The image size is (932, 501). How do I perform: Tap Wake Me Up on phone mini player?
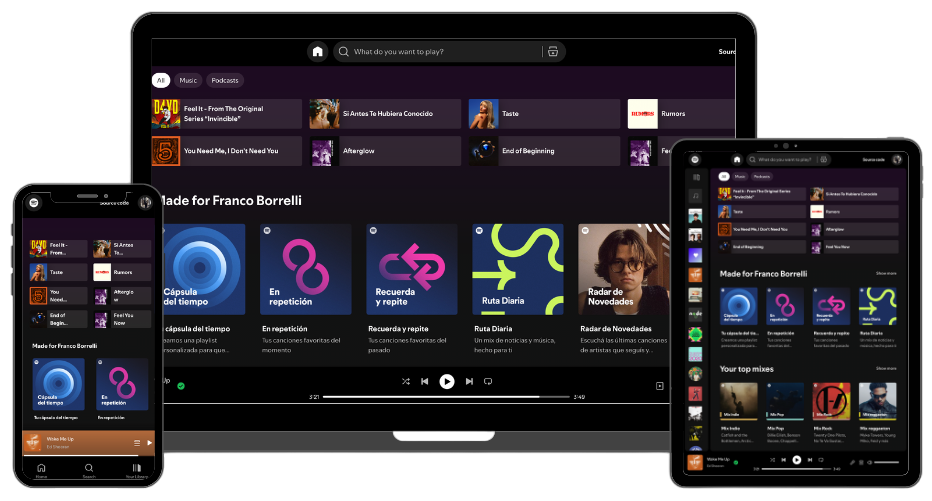[60, 439]
